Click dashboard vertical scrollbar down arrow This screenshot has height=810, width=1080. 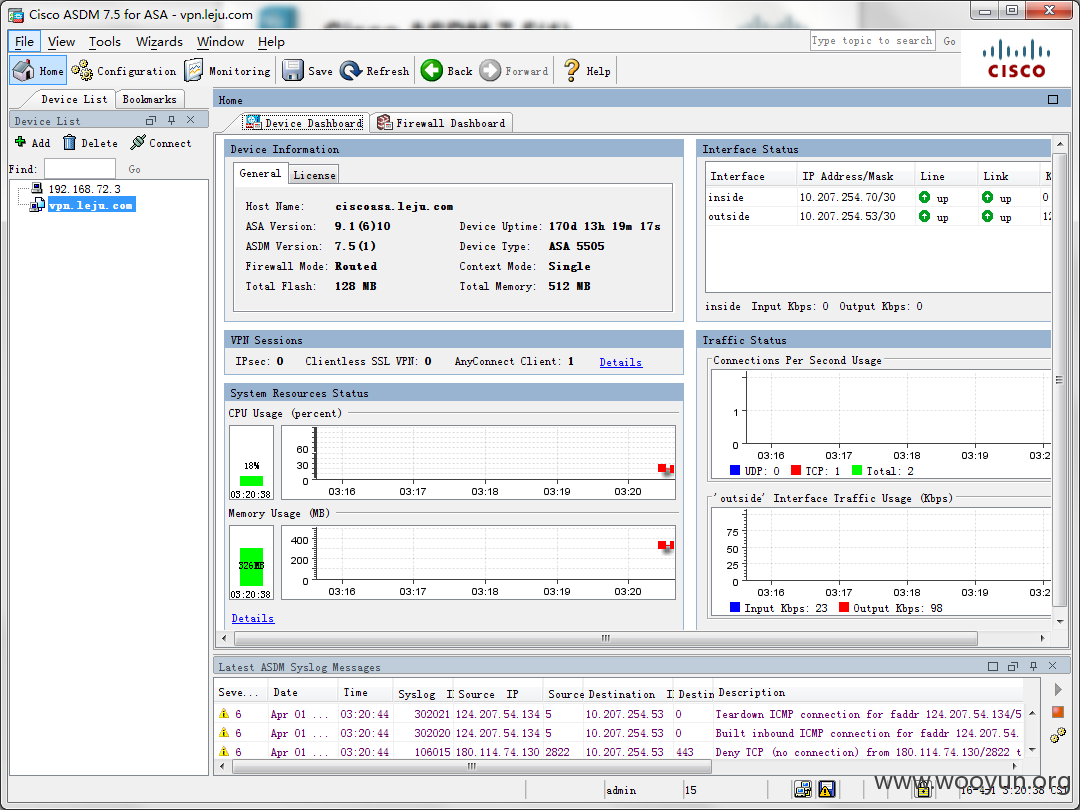(1059, 621)
